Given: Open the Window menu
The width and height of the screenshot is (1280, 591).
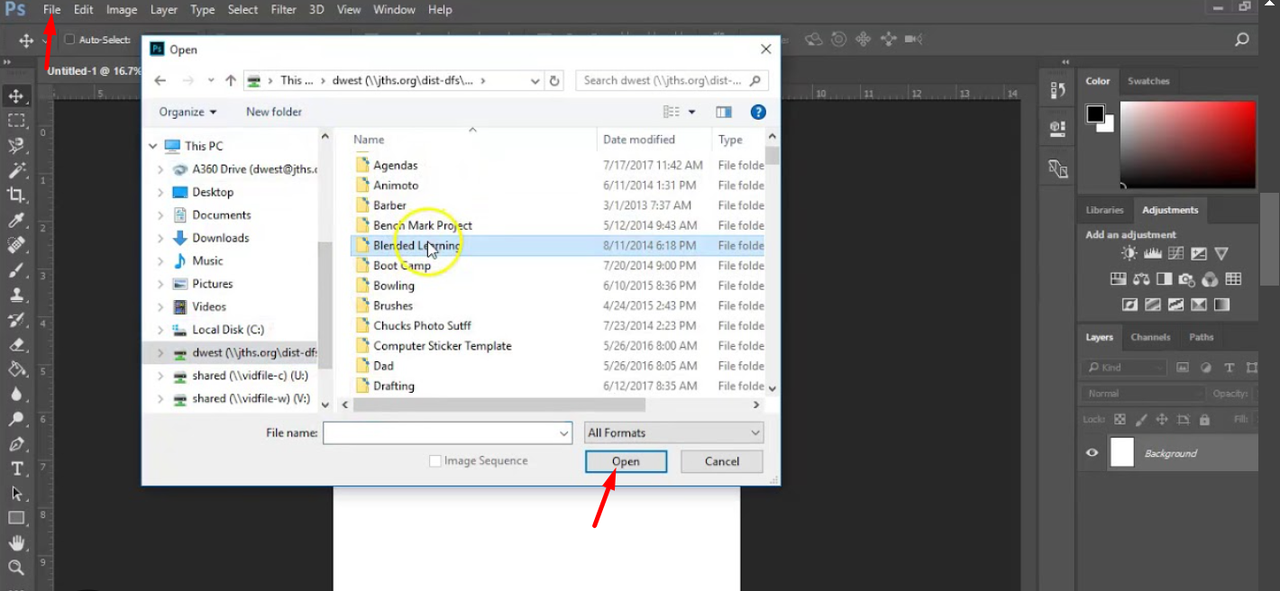Looking at the screenshot, I should [x=394, y=9].
